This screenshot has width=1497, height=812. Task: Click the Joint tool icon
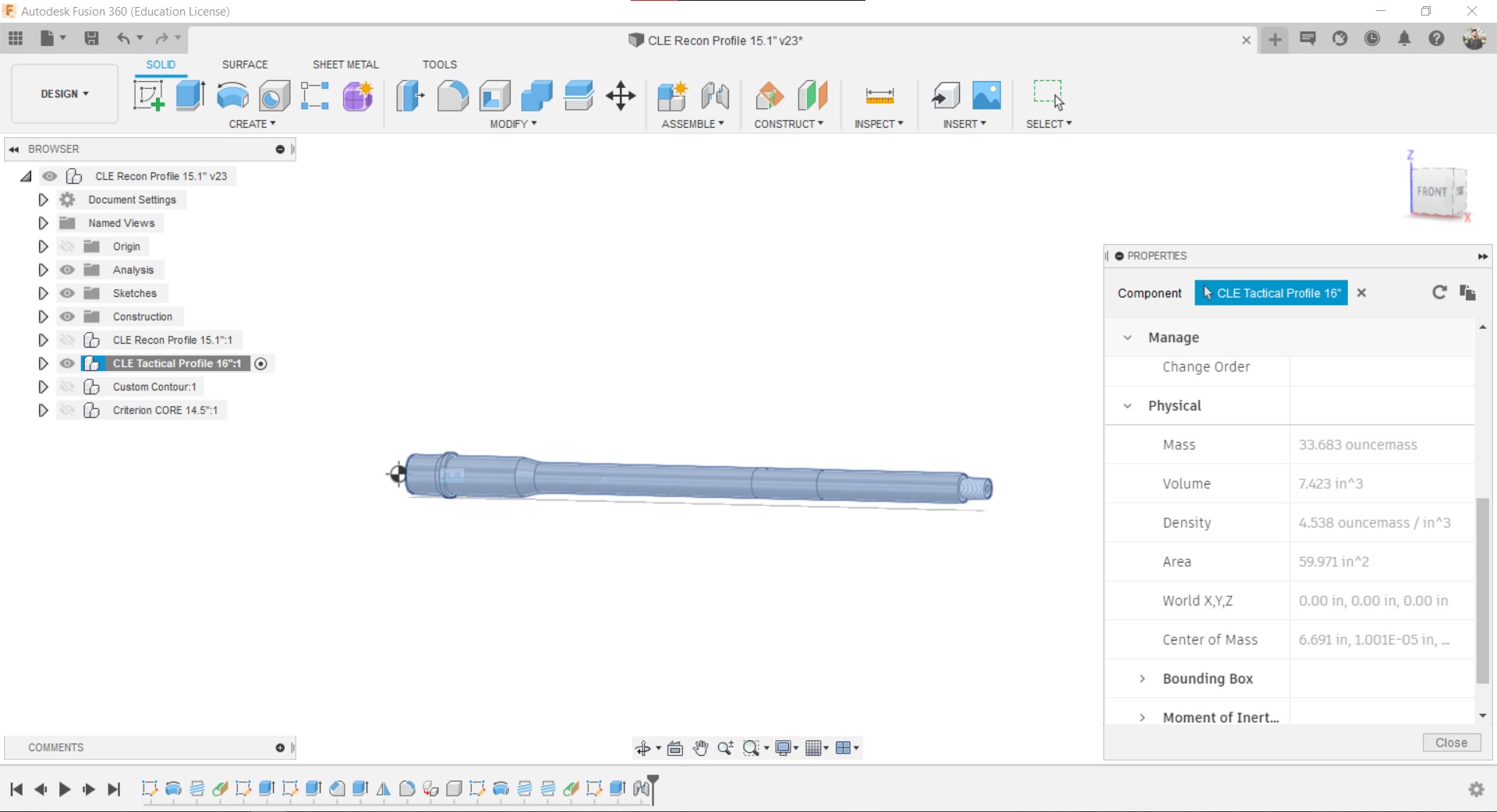(715, 96)
